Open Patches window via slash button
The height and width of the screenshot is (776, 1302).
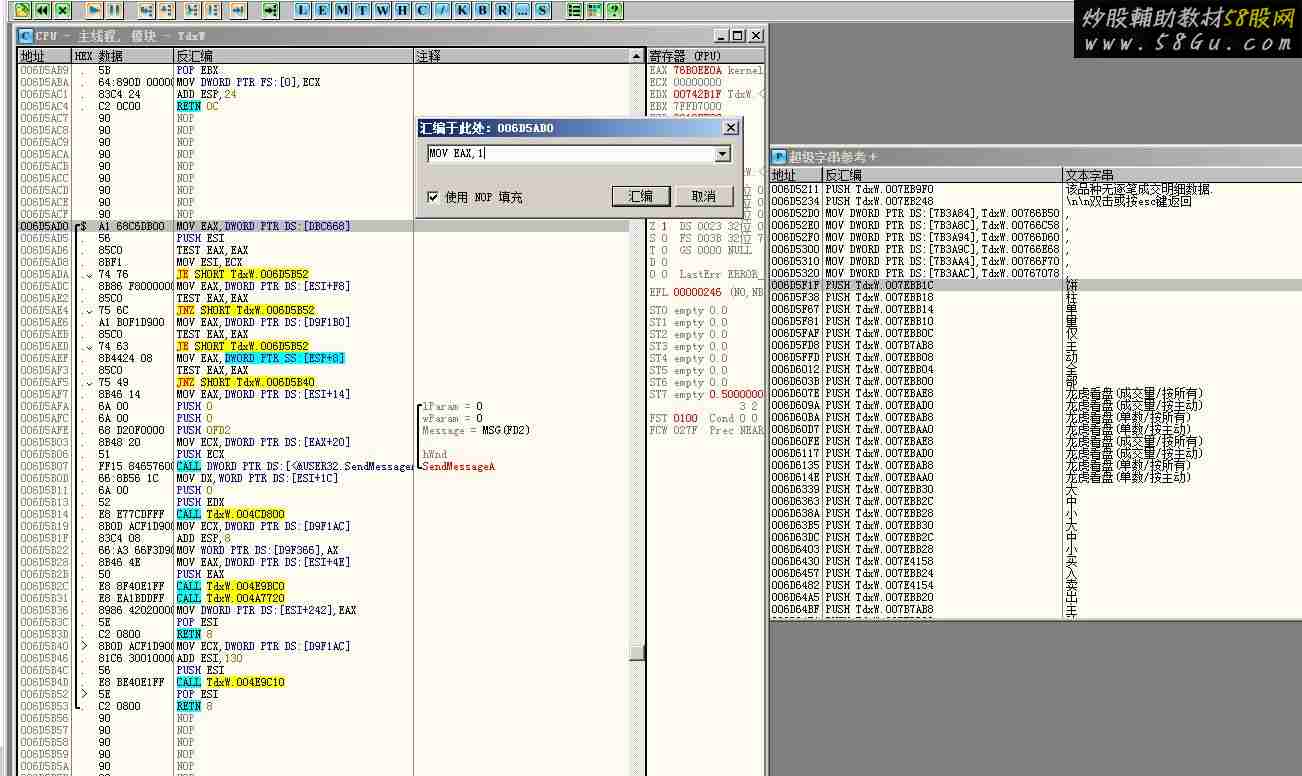tap(441, 10)
